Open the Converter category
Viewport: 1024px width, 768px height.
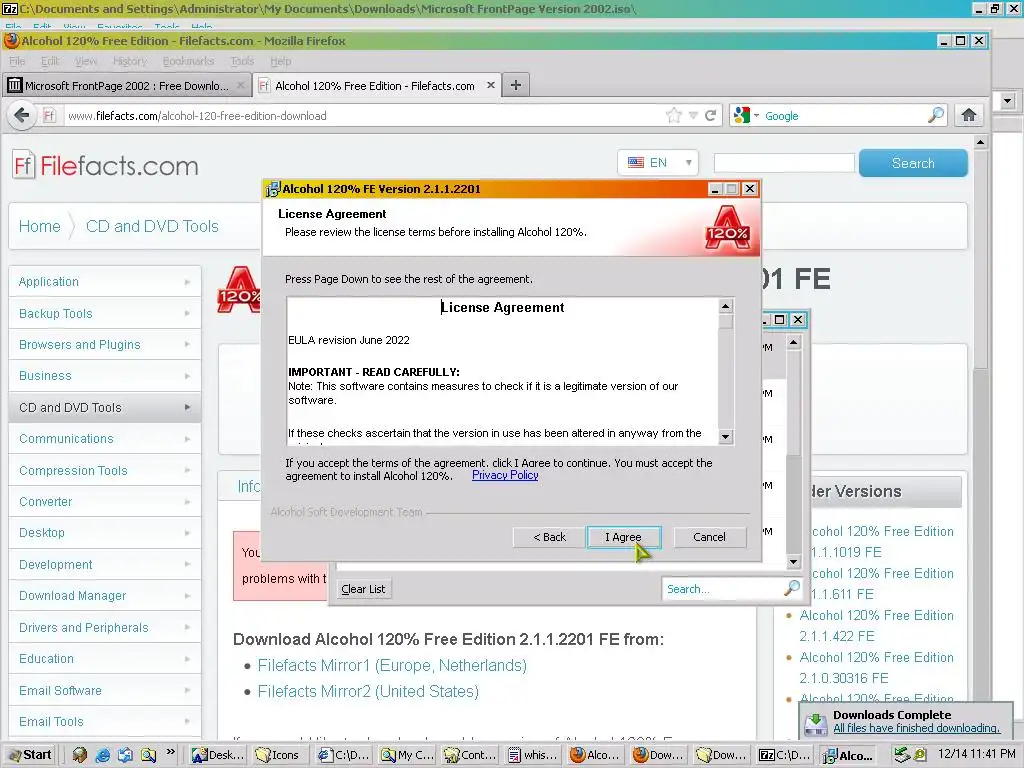(104, 502)
